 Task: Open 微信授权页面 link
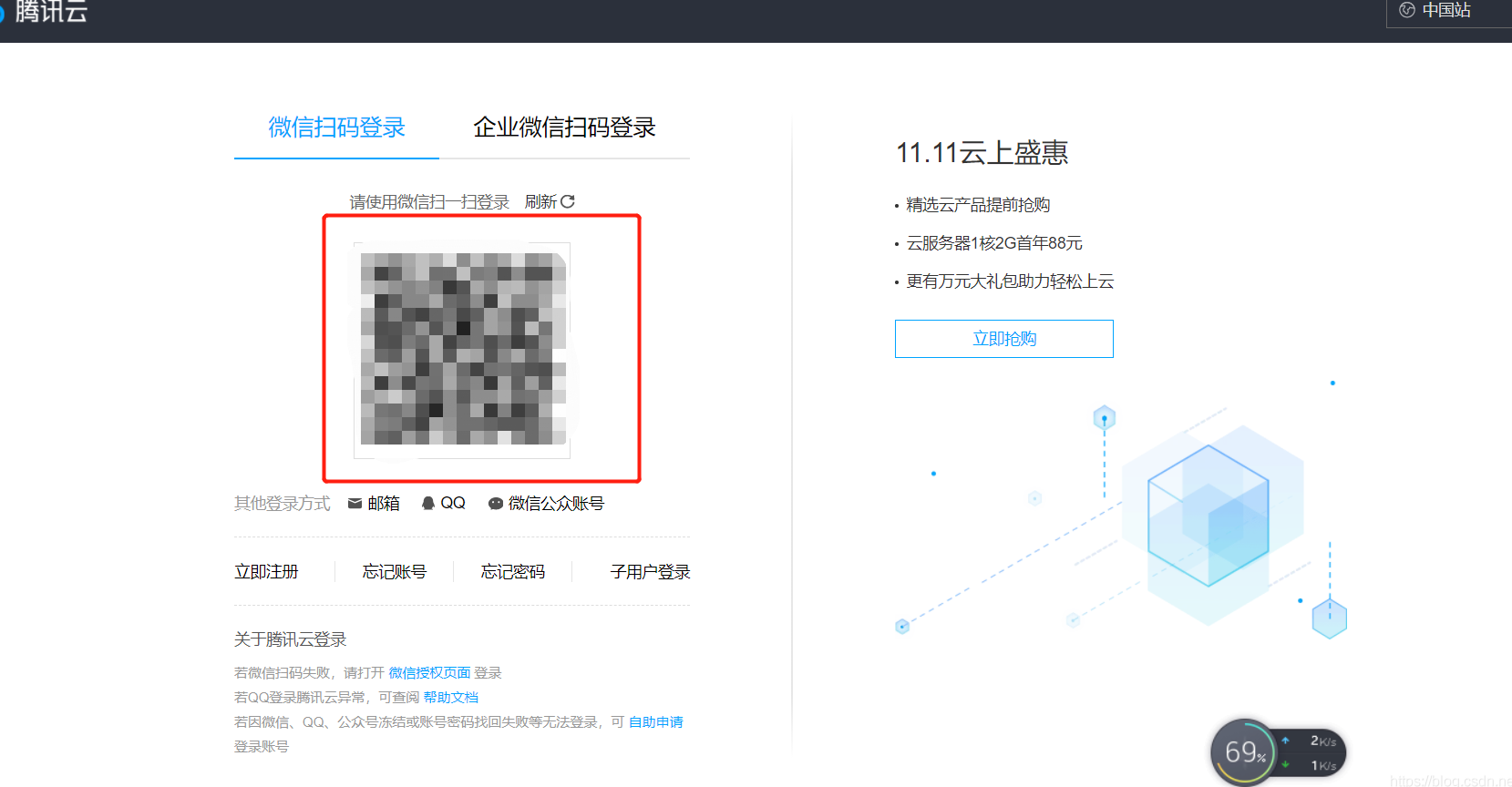(x=429, y=673)
